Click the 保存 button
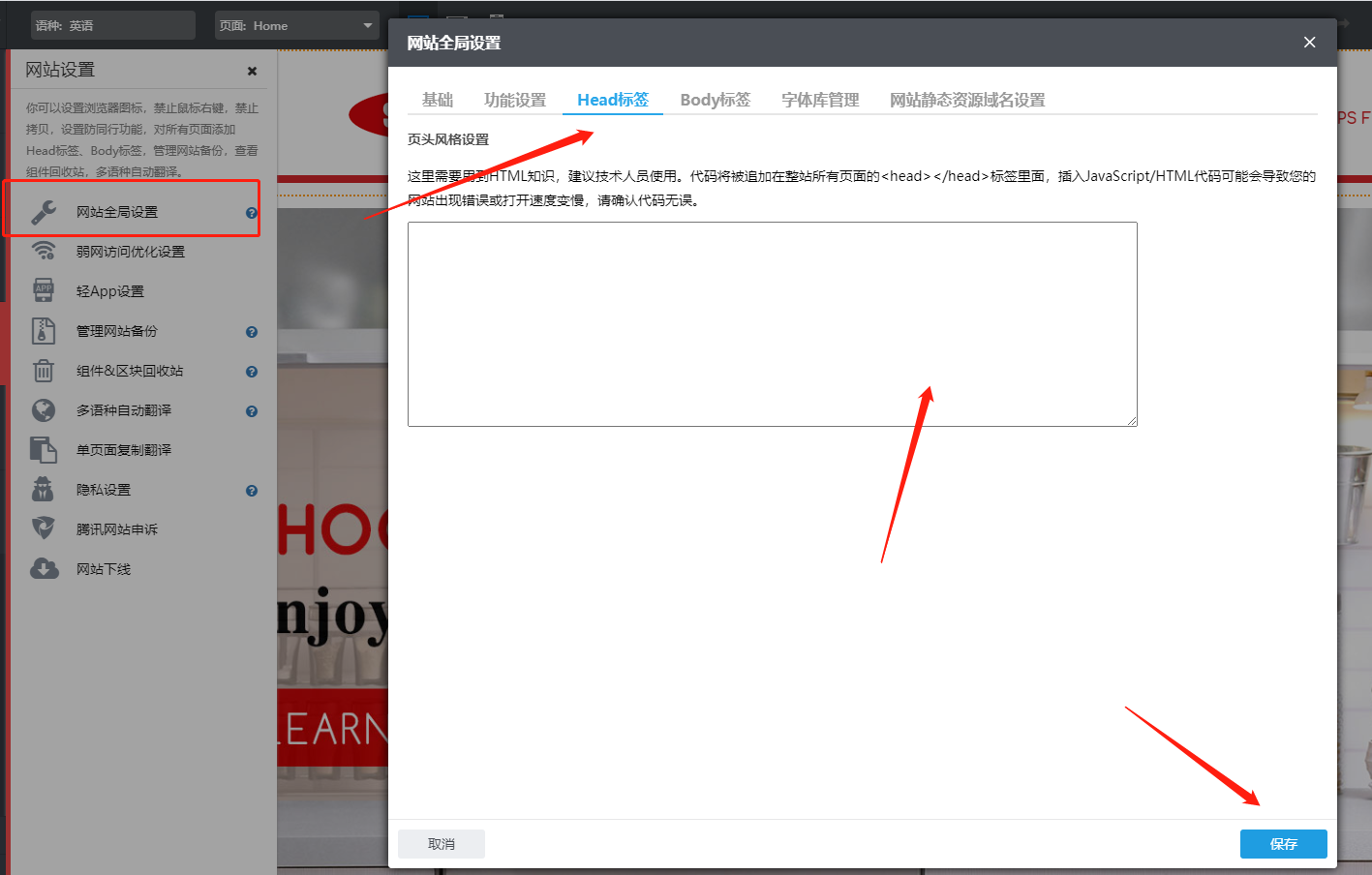This screenshot has width=1372, height=875. pyautogui.click(x=1283, y=844)
